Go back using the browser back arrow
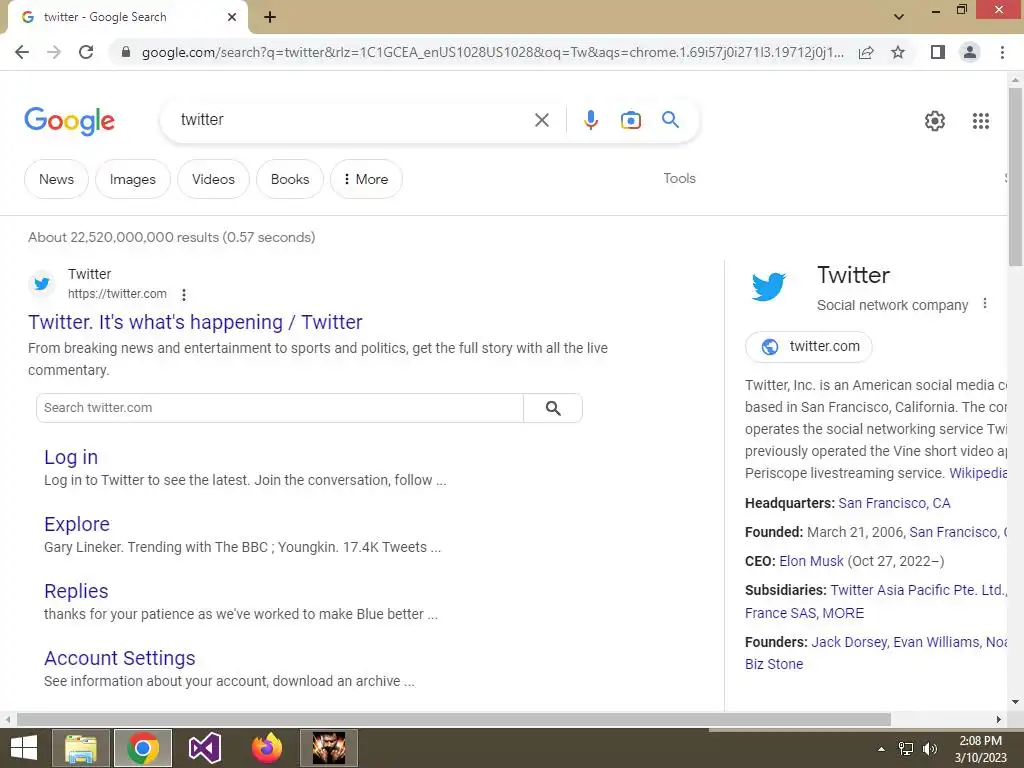 tap(22, 52)
